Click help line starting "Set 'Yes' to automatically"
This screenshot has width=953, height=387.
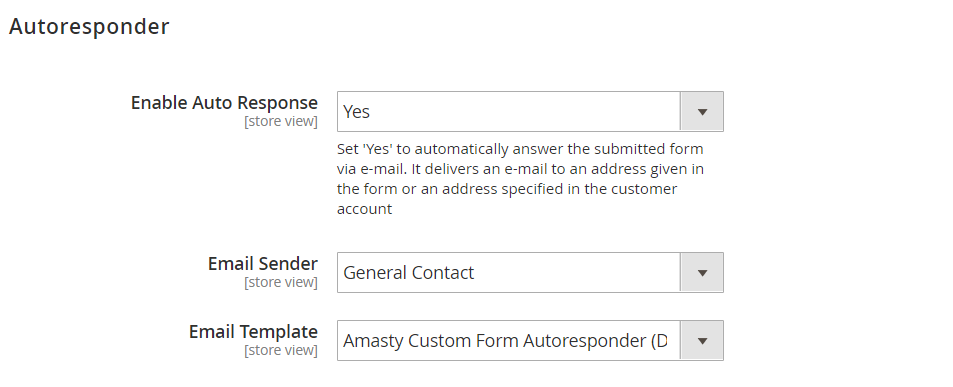coord(520,149)
